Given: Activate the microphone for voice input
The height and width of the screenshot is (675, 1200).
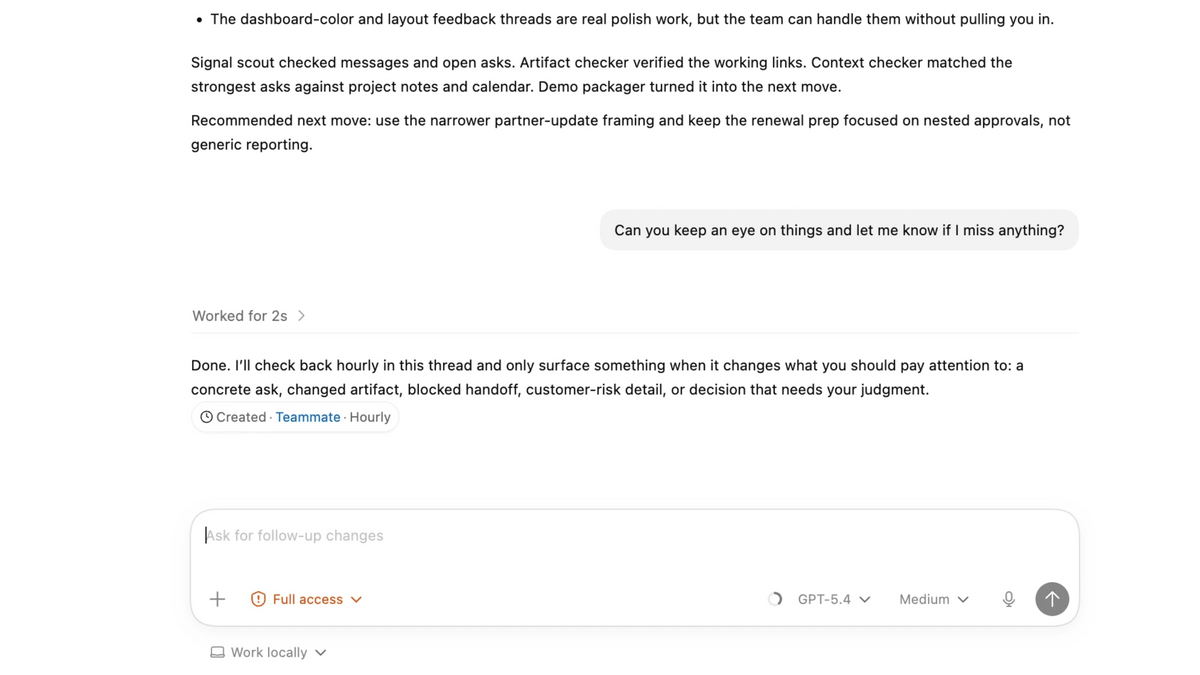Looking at the screenshot, I should click(x=1009, y=599).
